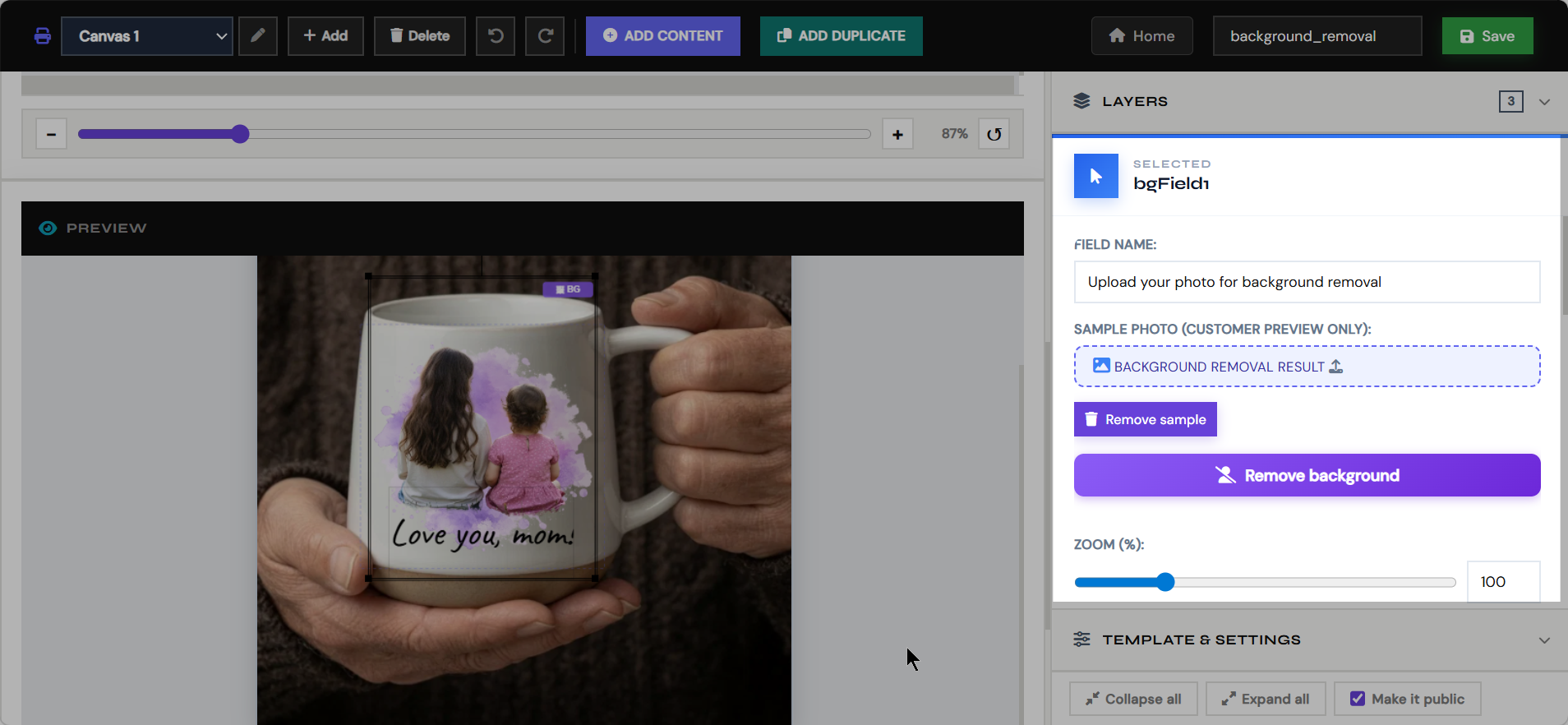Edit the Field Name input
The image size is (1568, 725).
coord(1307,282)
